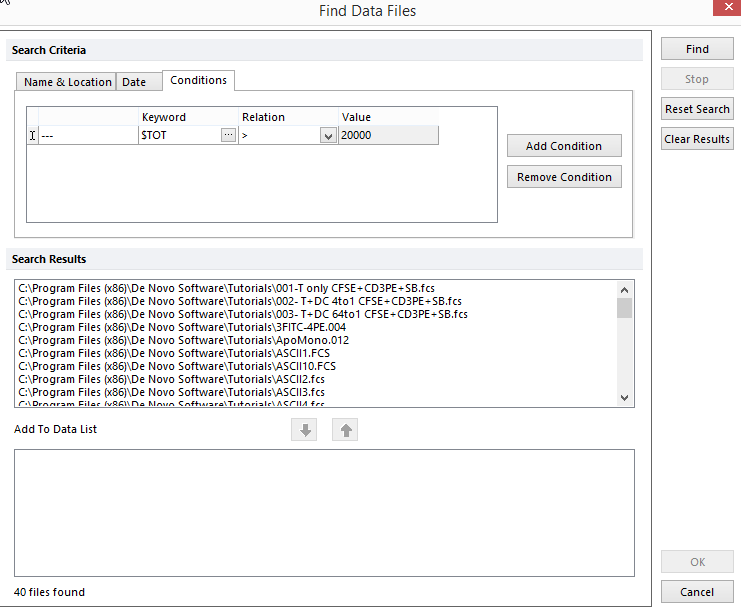This screenshot has height=607, width=741.
Task: Clear the search results
Action: click(697, 139)
